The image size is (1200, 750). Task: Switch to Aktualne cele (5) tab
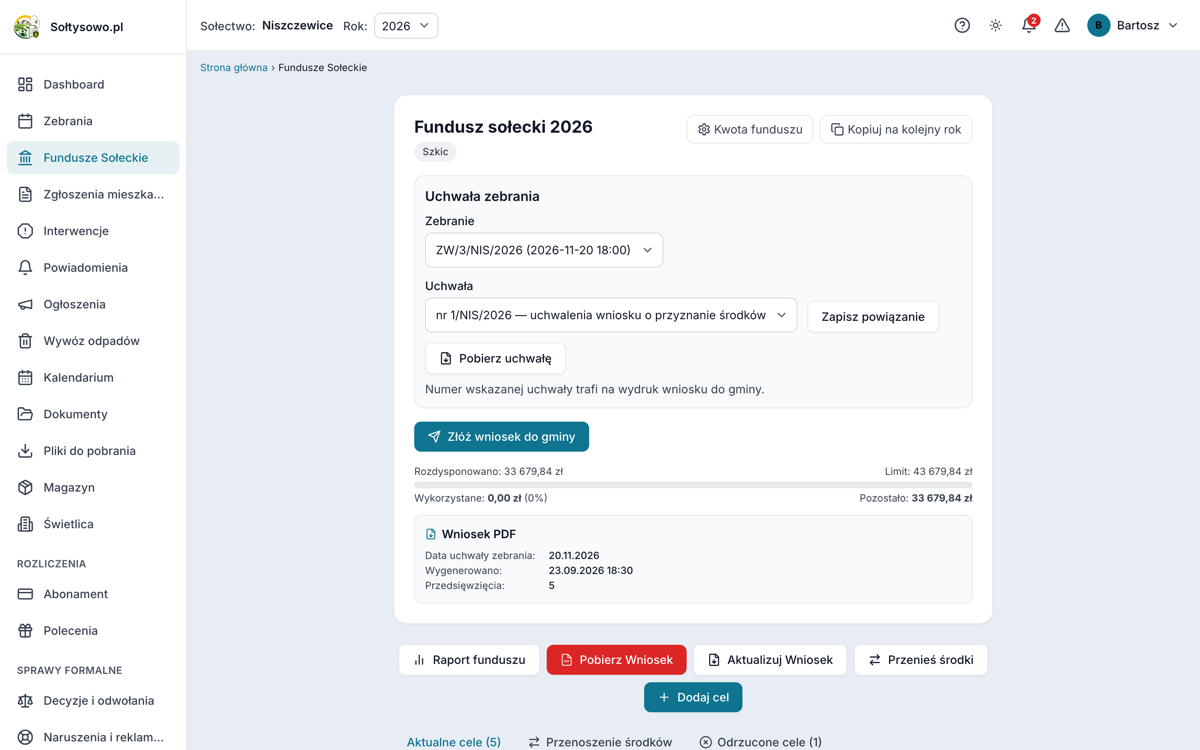453,742
